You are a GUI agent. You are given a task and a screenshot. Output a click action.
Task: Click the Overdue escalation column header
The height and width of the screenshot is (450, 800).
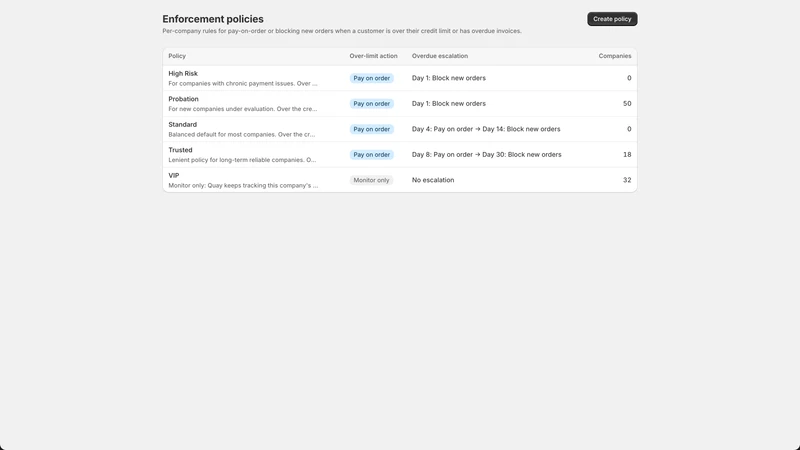tap(440, 56)
